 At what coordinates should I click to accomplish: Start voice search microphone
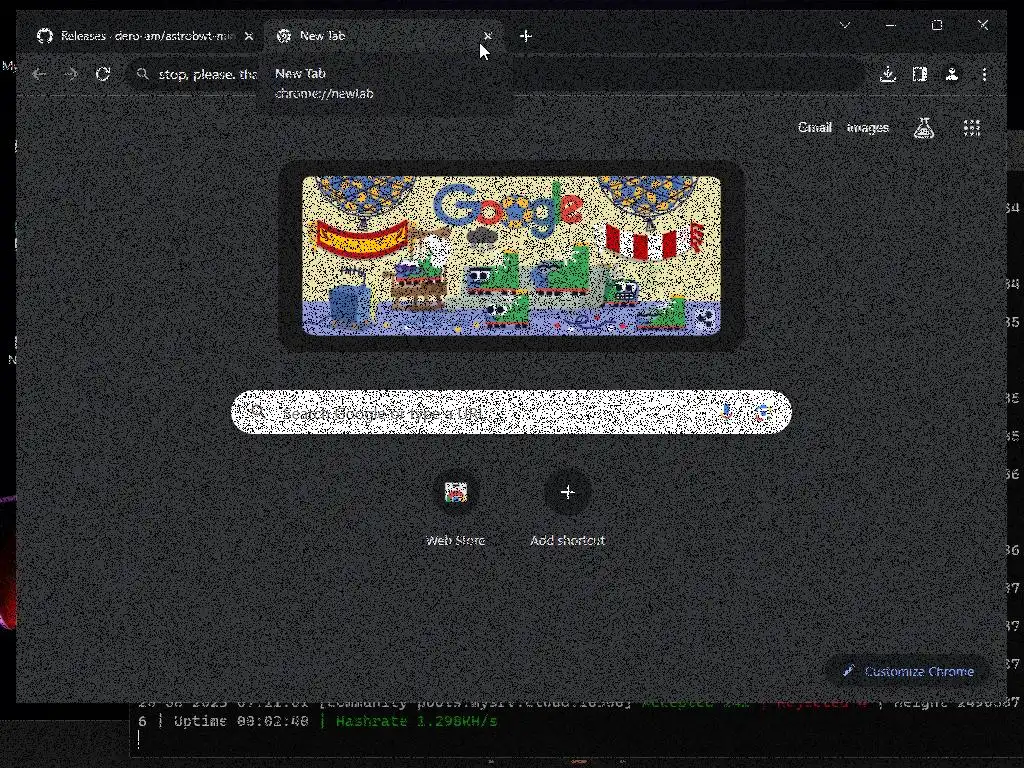coord(726,412)
